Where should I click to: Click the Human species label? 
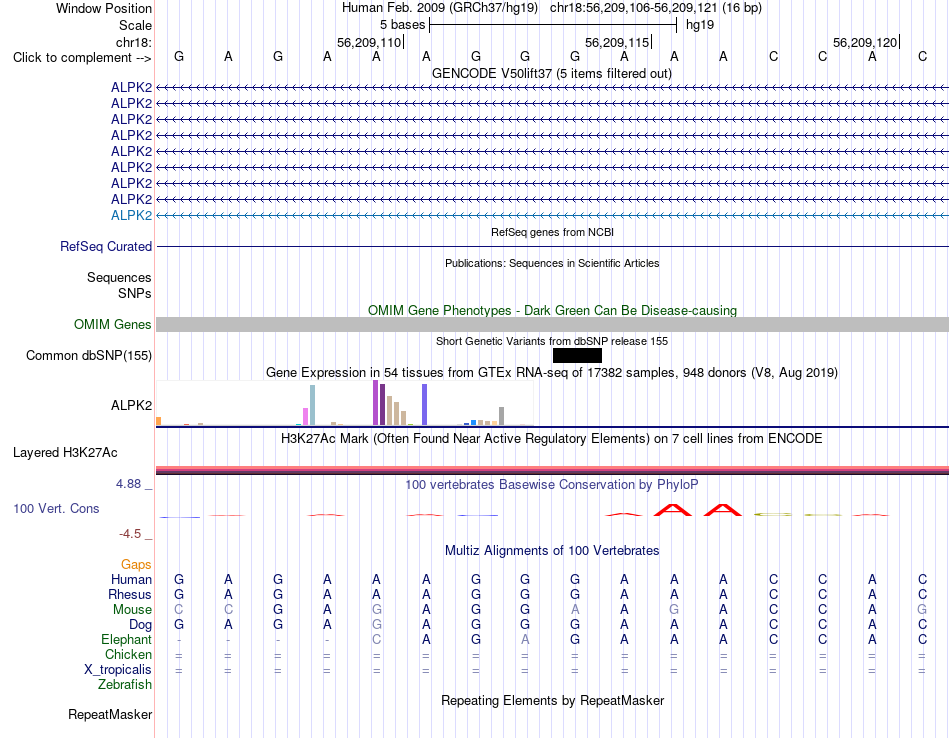(131, 580)
